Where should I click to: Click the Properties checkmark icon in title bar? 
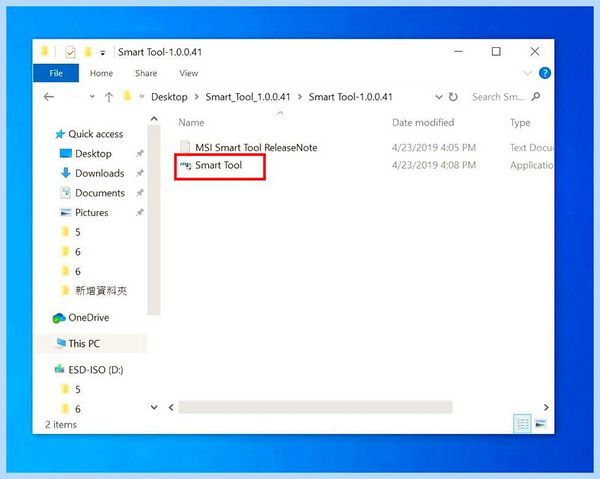tap(70, 52)
